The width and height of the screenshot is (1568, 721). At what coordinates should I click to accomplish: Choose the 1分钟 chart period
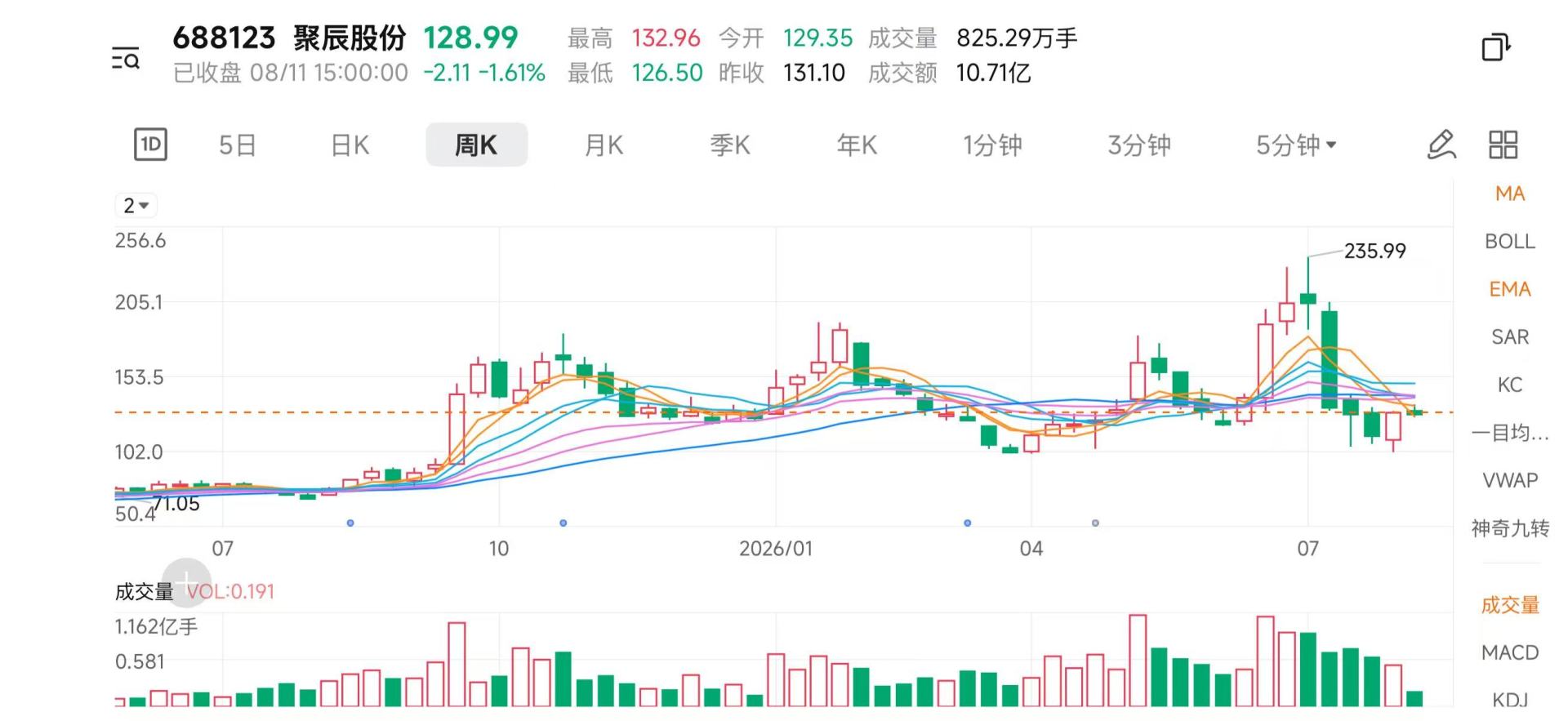992,145
